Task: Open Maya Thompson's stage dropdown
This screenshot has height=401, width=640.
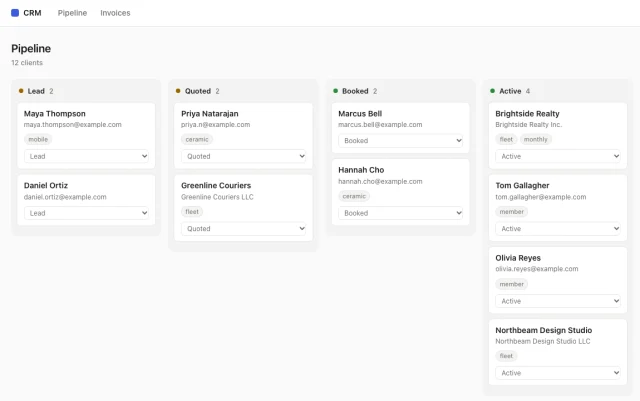Action: point(86,156)
